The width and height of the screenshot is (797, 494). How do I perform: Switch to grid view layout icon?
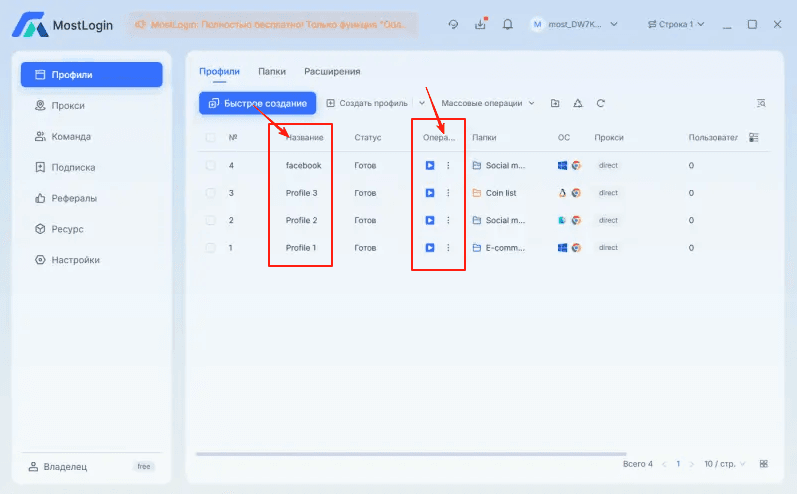pyautogui.click(x=763, y=464)
